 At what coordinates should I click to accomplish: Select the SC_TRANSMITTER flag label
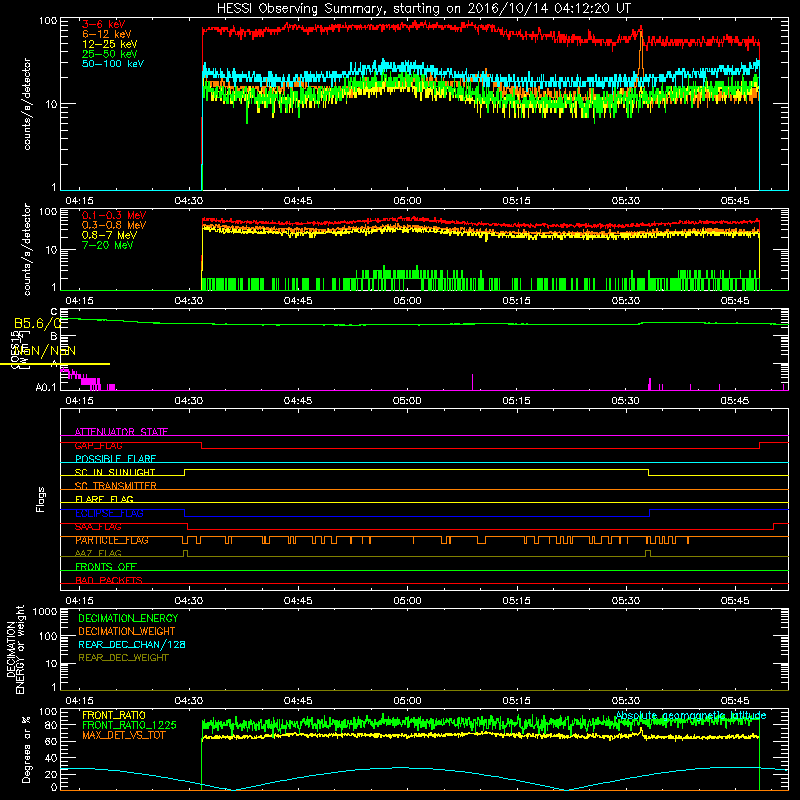coord(115,486)
